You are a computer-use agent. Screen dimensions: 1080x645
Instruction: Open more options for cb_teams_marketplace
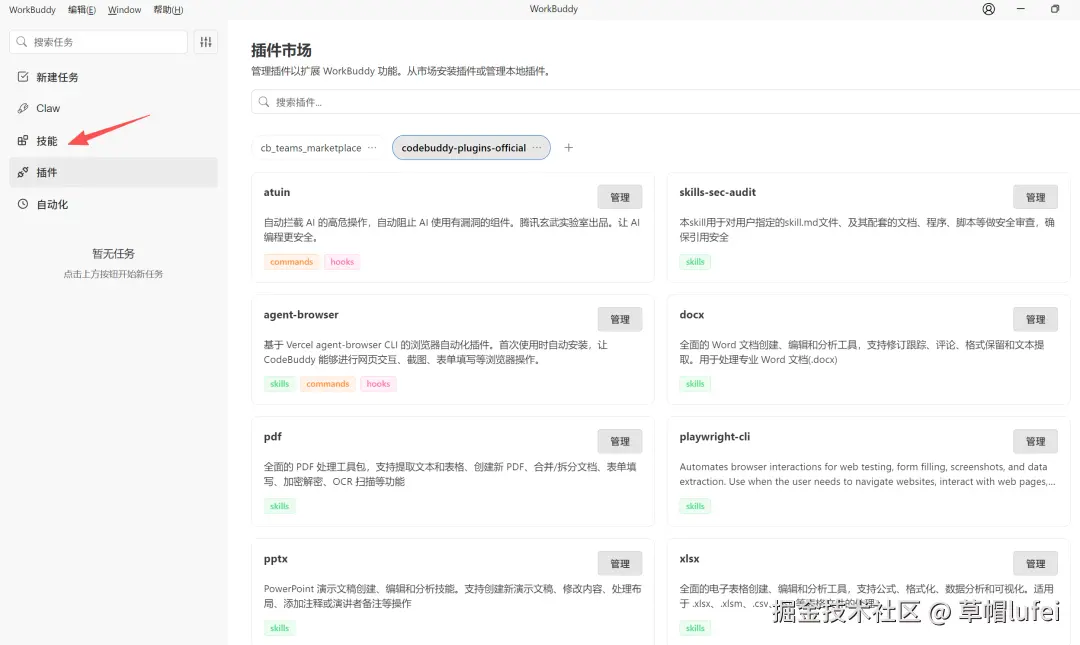(372, 147)
